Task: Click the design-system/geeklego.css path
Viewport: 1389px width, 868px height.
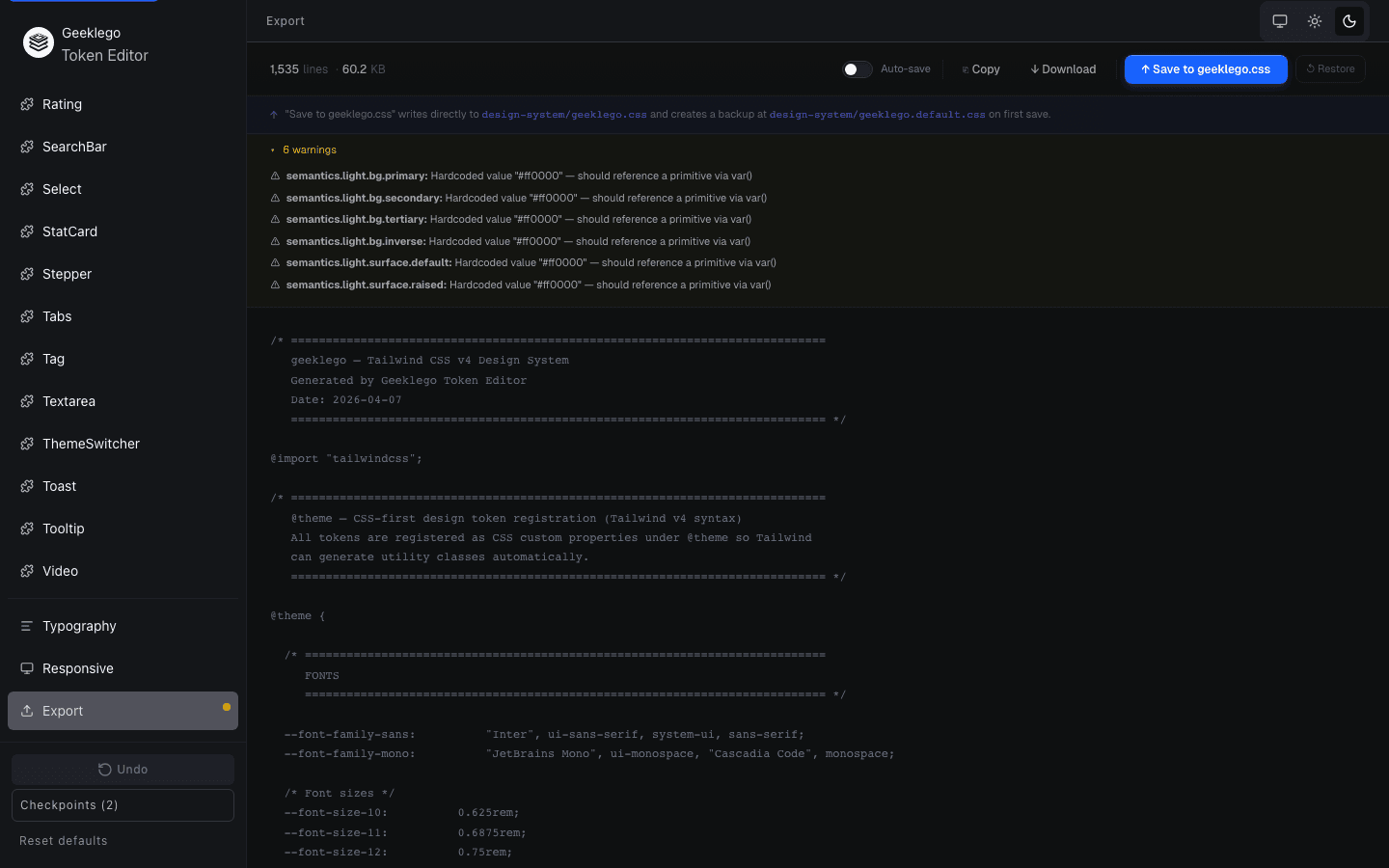Action: [564, 114]
